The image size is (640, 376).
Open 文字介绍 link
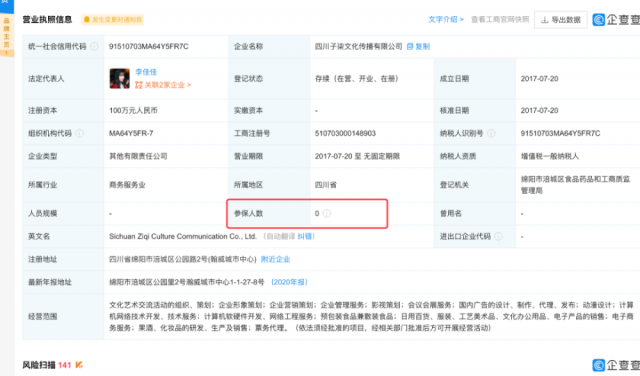pyautogui.click(x=446, y=20)
